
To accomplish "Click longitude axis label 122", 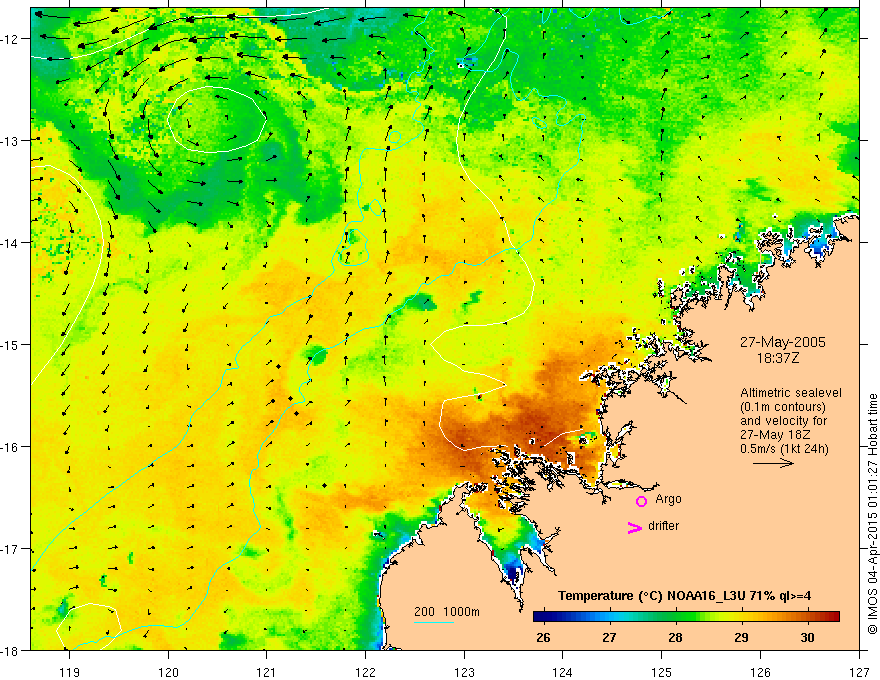I will [x=365, y=672].
